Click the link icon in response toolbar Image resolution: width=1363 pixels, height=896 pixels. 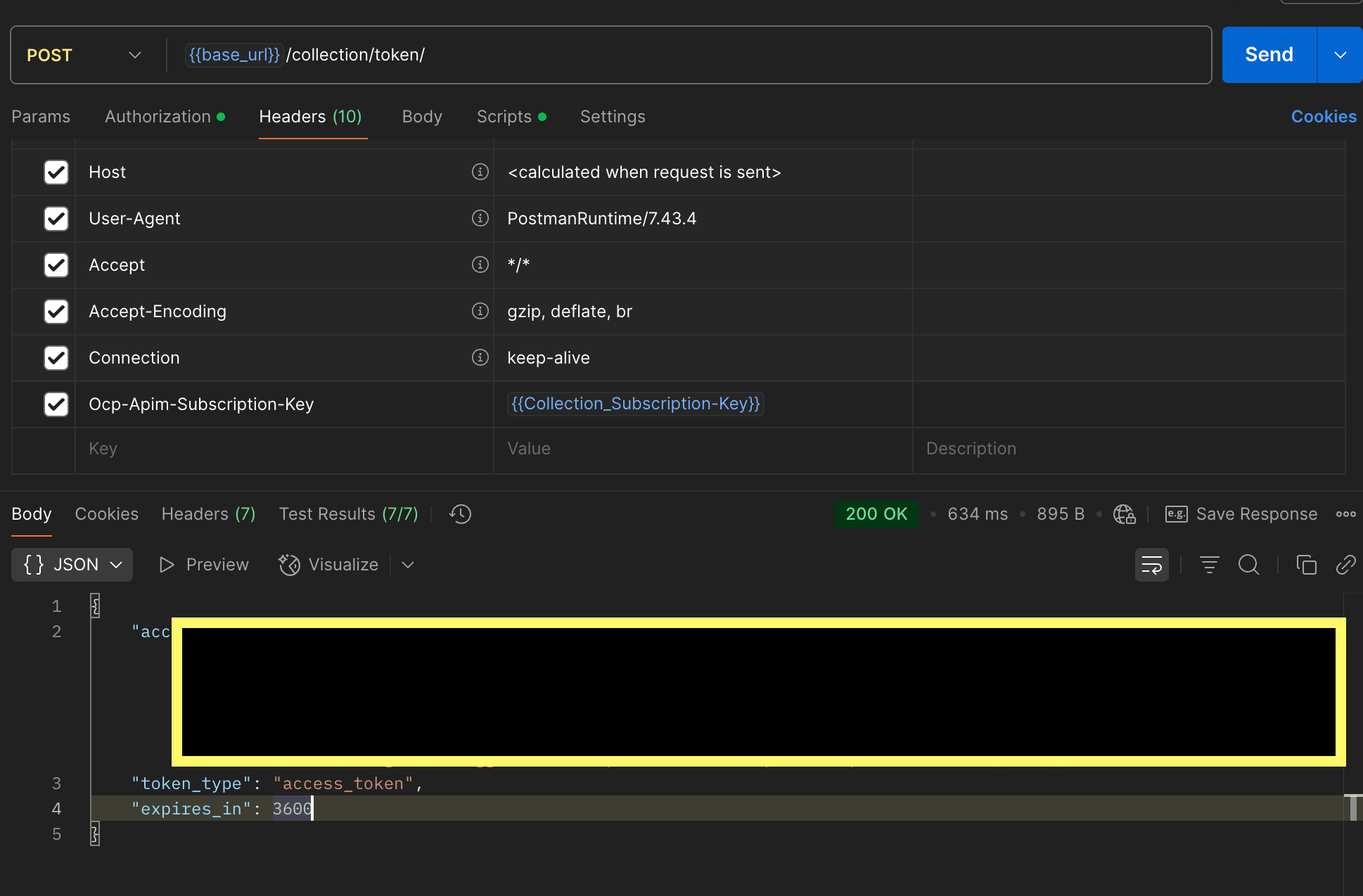(x=1345, y=565)
